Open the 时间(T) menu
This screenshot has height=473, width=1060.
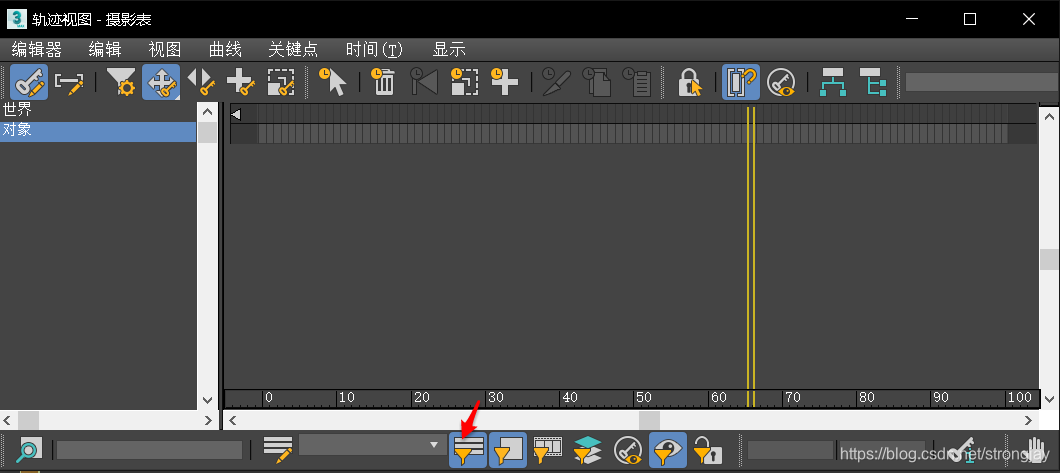(x=374, y=49)
